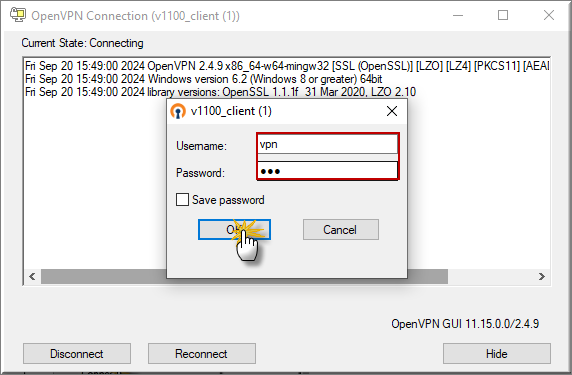Close the OpenVPN Connection window
572x375 pixels.
549,15
